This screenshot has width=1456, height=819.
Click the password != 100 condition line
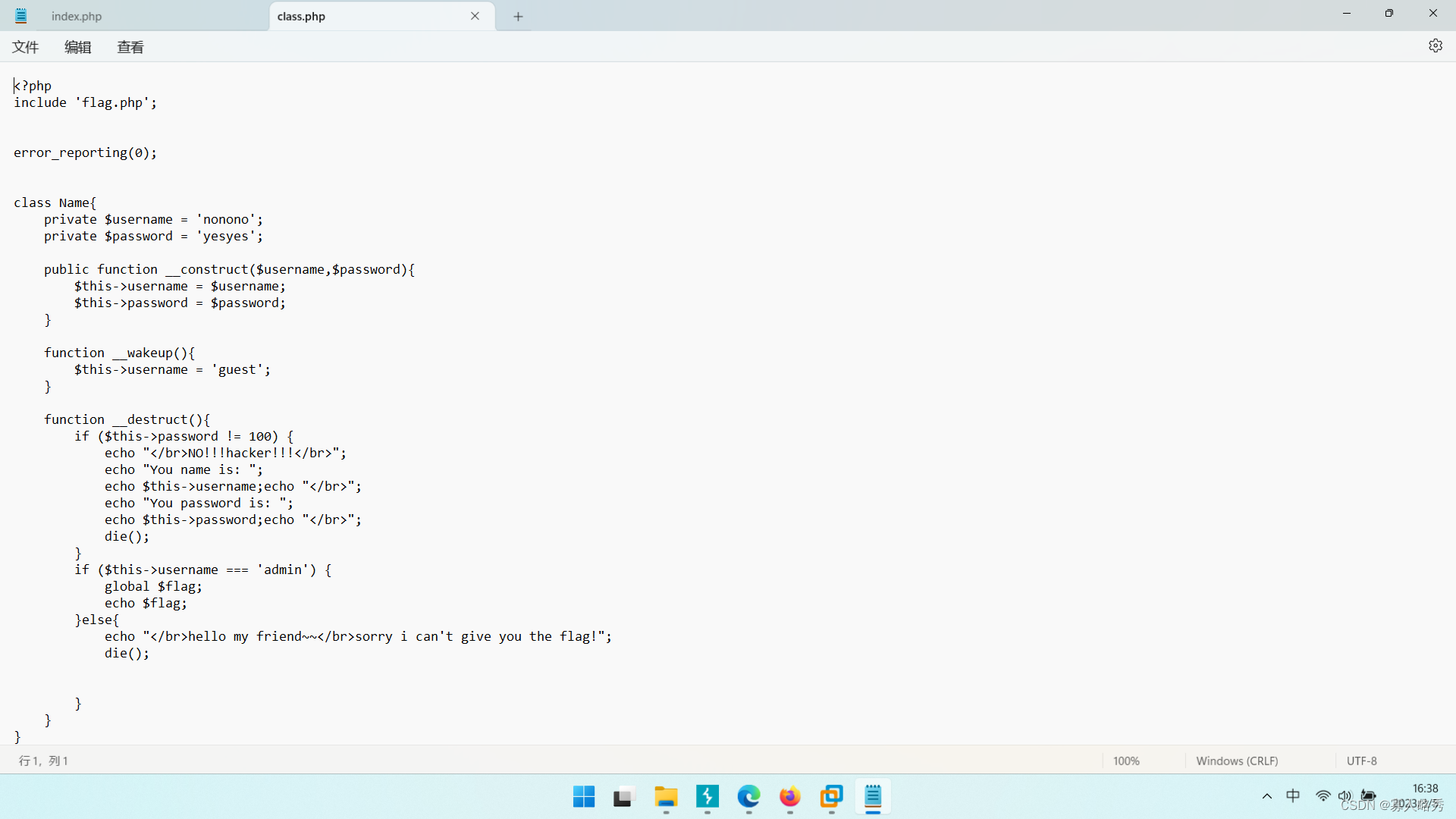point(184,436)
